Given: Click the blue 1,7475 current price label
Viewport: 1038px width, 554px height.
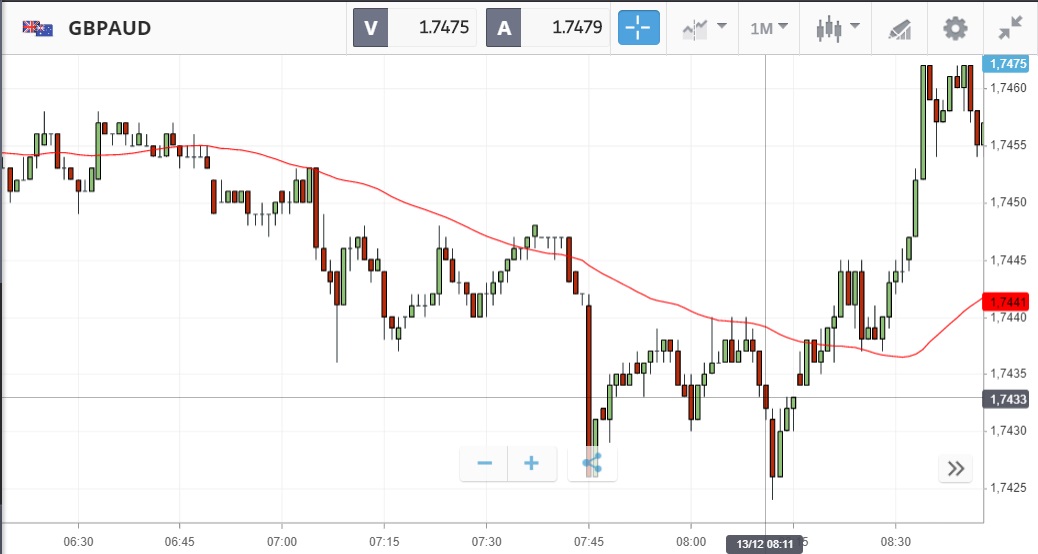Looking at the screenshot, I should pos(1008,64).
